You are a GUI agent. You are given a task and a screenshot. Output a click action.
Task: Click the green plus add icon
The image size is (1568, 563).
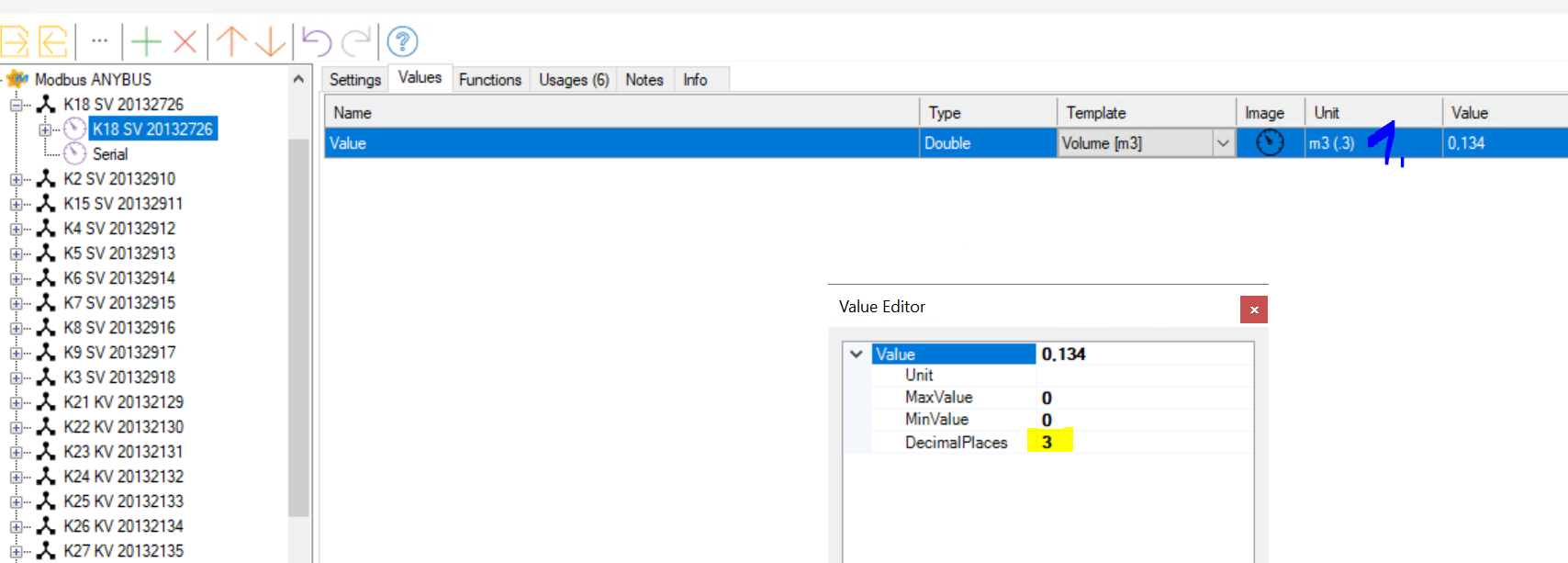[x=146, y=41]
